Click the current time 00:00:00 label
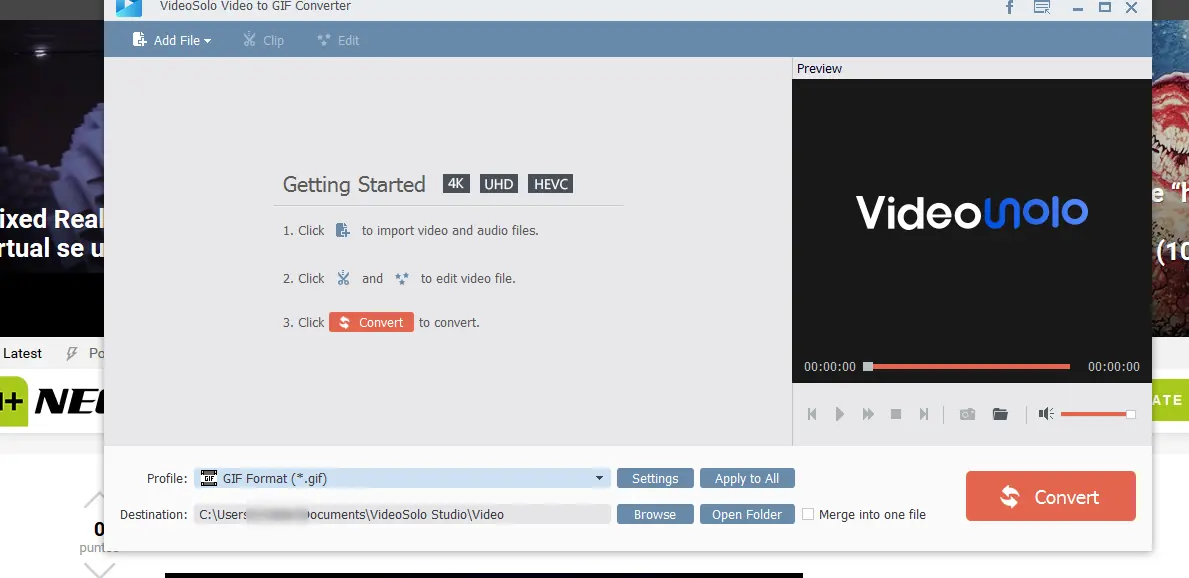The width and height of the screenshot is (1189, 578). (830, 367)
